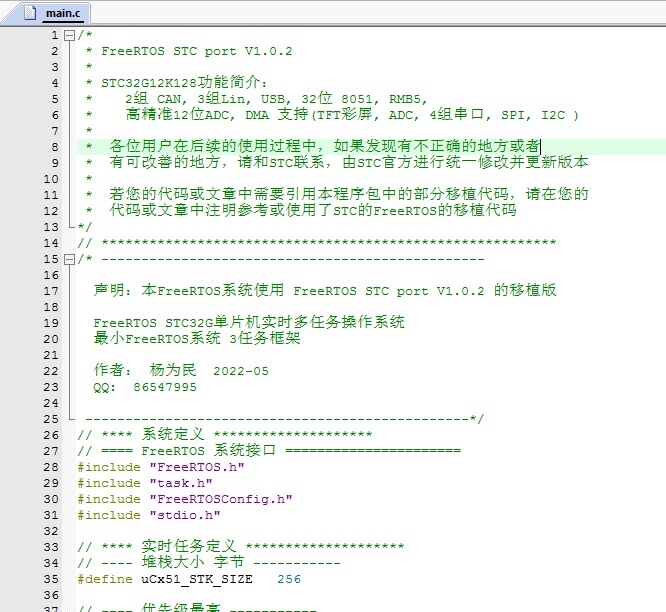This screenshot has height=612, width=666.
Task: Click the "QQ: 86547995" line
Action: pos(145,387)
